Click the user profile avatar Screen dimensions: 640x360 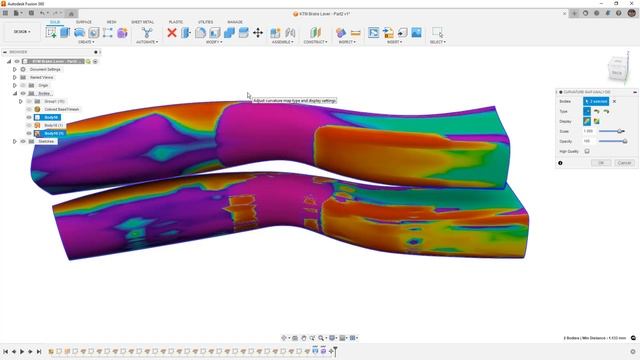[x=632, y=13]
